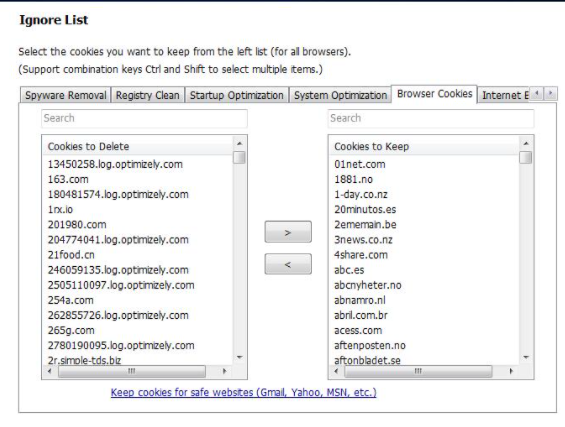Click the tab strip scroll-right arrow

tap(550, 94)
